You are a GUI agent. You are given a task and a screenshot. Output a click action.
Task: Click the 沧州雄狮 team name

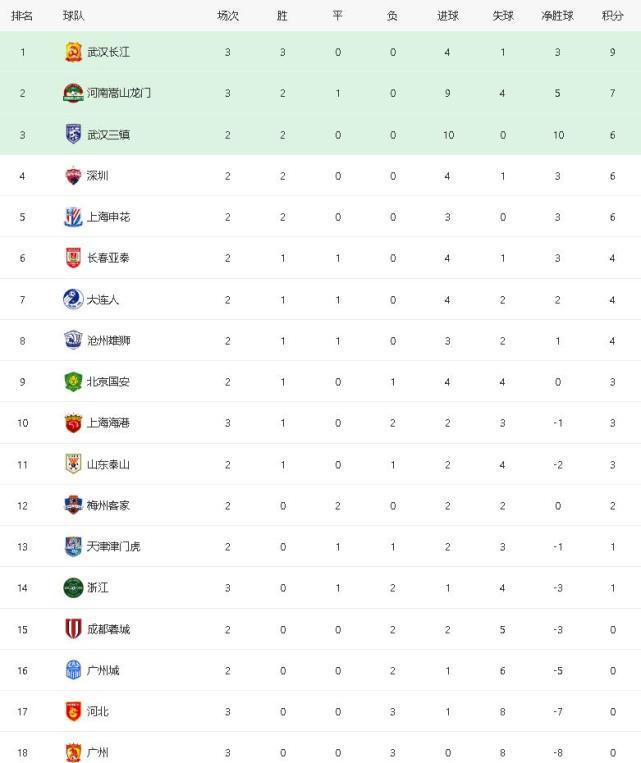109,341
